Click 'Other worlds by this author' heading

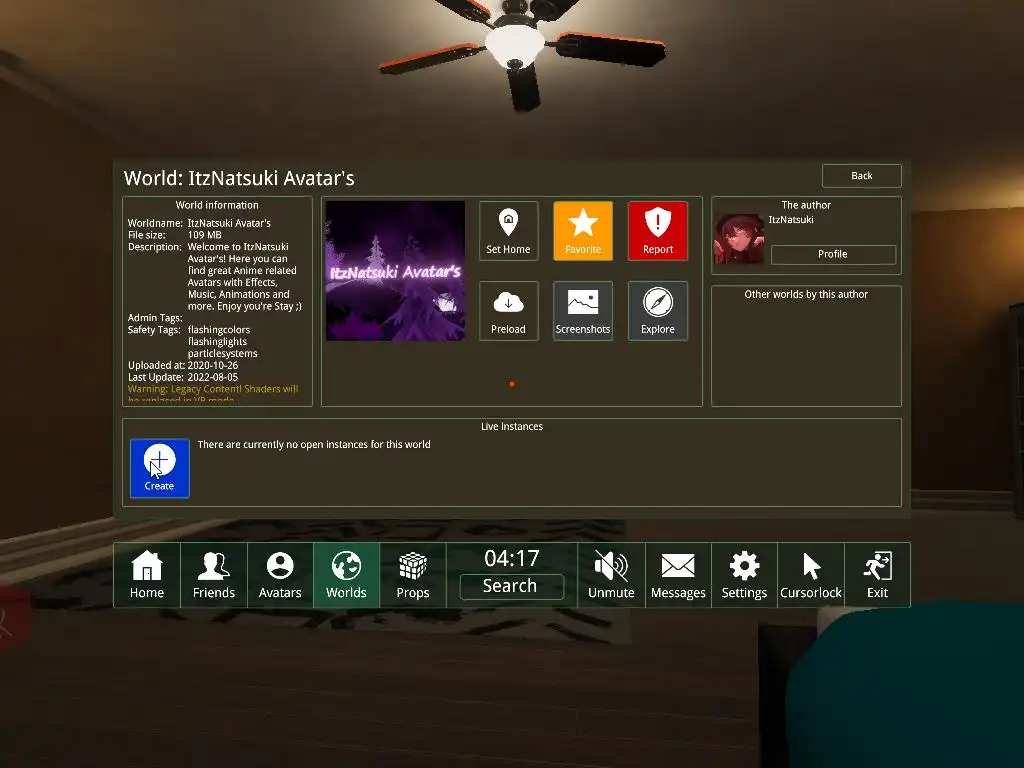(806, 295)
